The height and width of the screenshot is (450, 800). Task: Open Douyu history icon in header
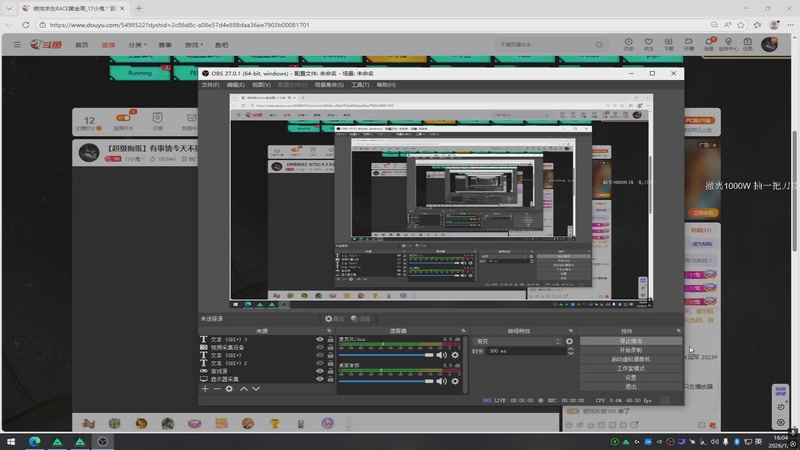629,44
